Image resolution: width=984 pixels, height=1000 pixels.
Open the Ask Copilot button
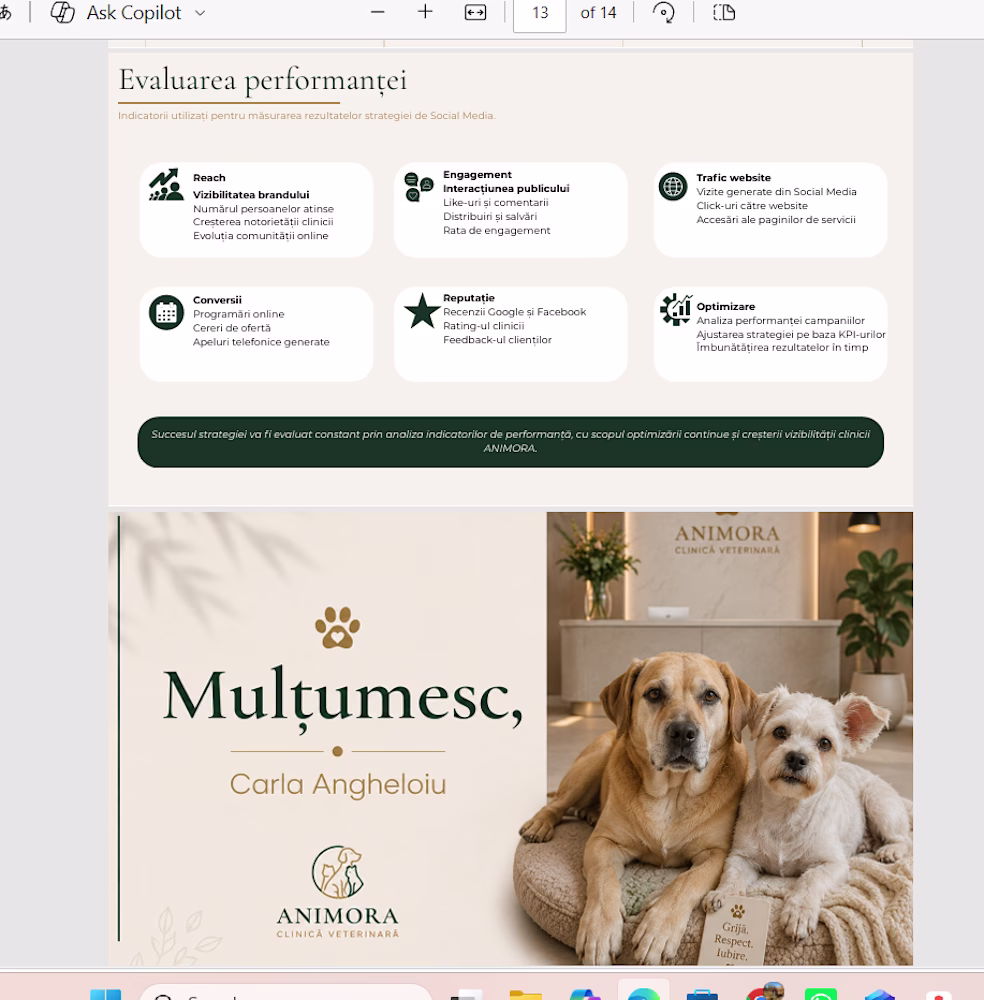(128, 12)
